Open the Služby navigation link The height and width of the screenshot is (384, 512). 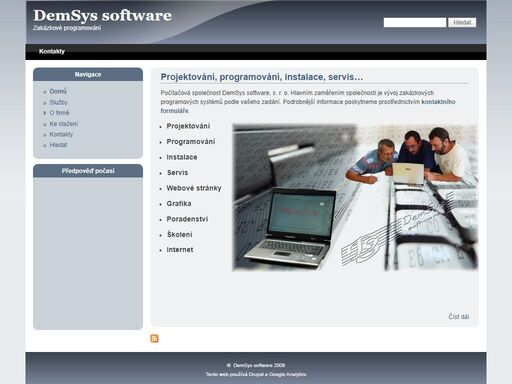coord(58,102)
